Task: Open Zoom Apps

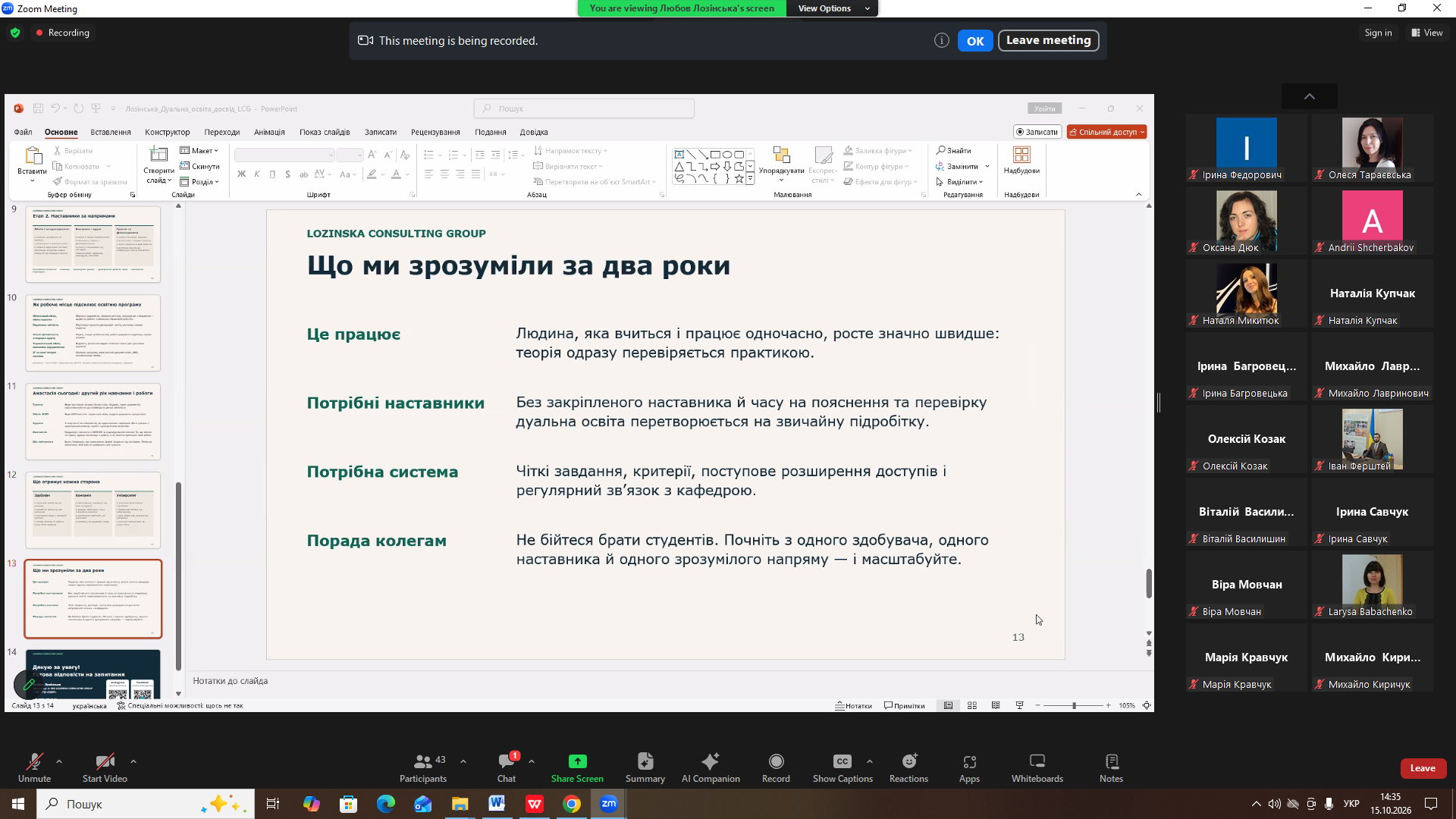Action: click(x=969, y=767)
